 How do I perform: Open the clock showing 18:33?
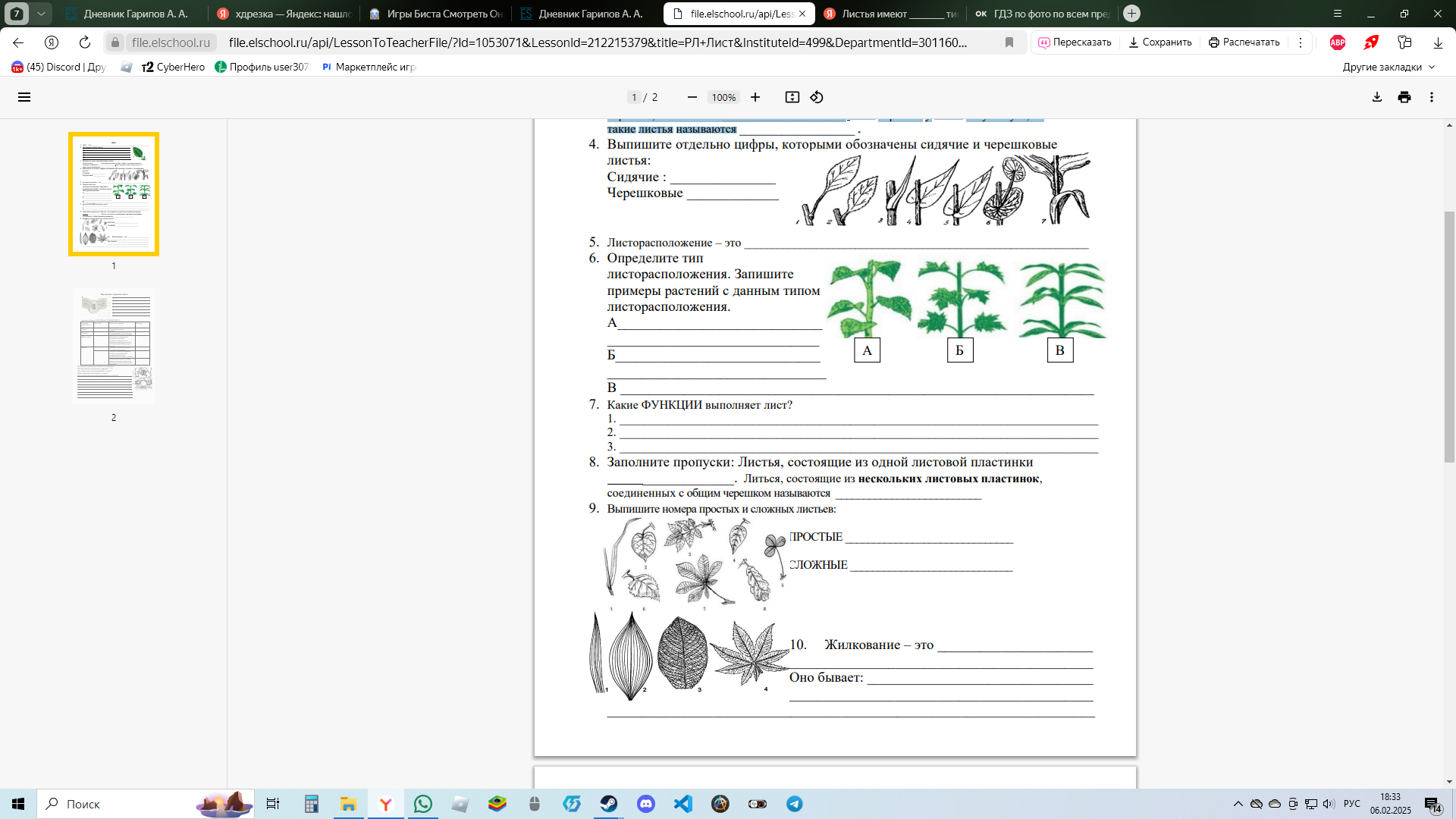click(1390, 804)
